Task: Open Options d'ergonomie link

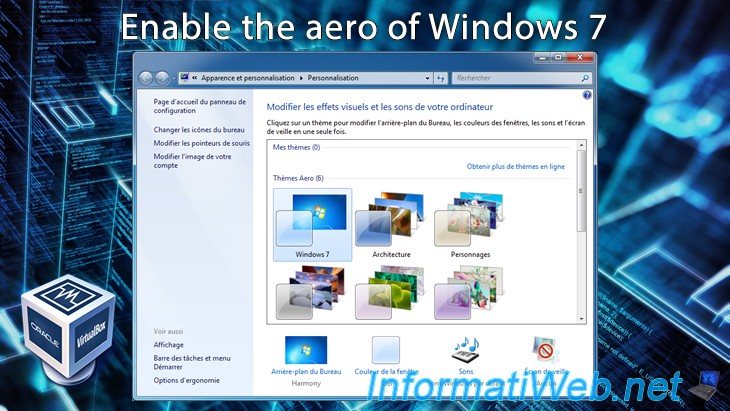Action: [x=186, y=380]
